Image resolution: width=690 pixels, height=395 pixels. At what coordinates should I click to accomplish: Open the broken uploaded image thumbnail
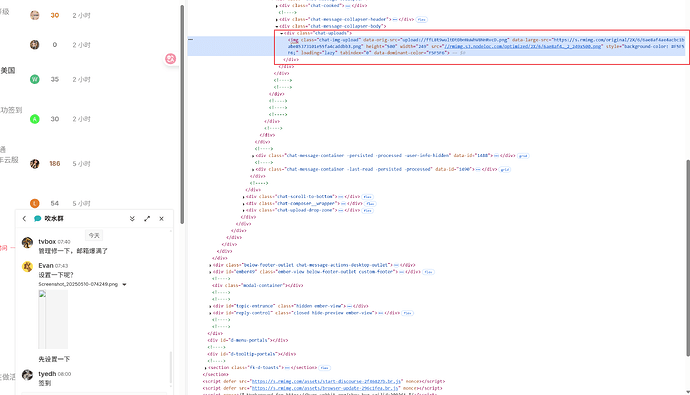pyautogui.click(x=53, y=319)
